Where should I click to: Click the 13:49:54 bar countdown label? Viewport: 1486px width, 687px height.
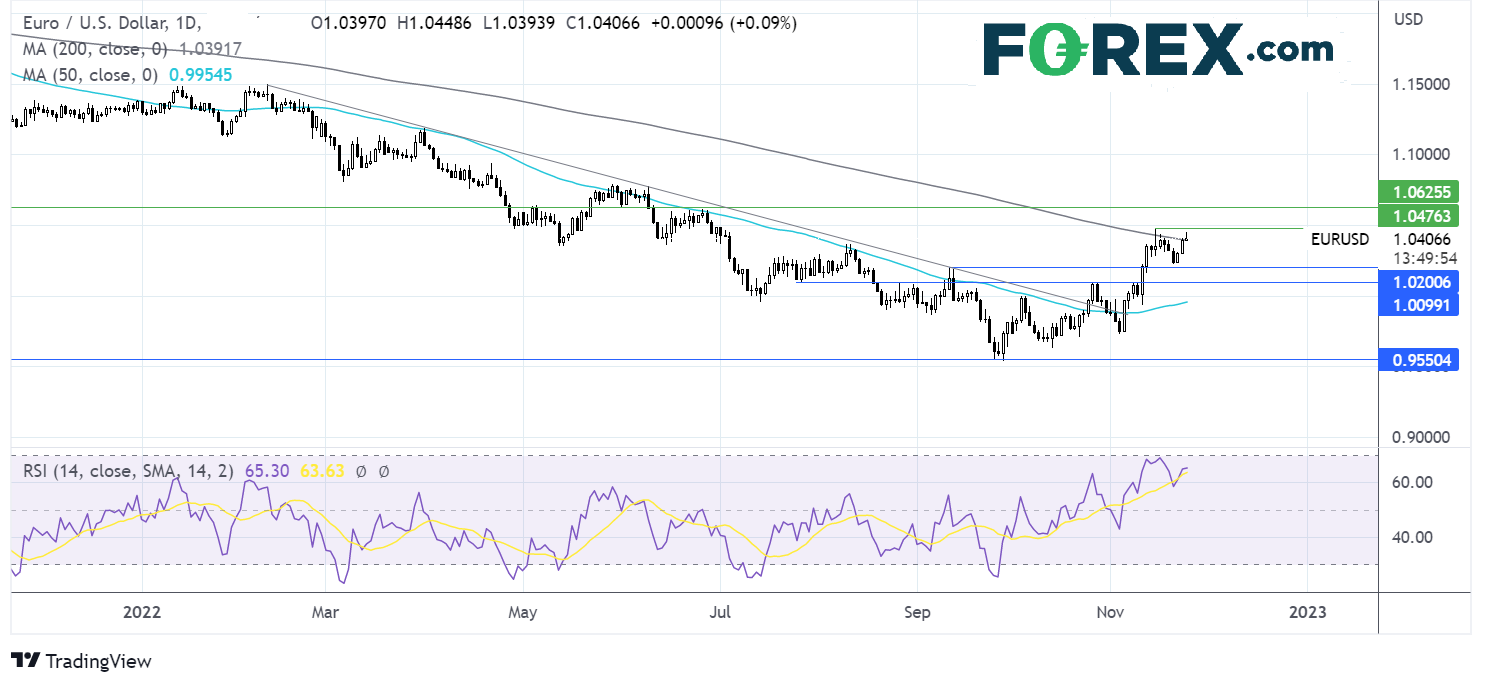pos(1423,257)
